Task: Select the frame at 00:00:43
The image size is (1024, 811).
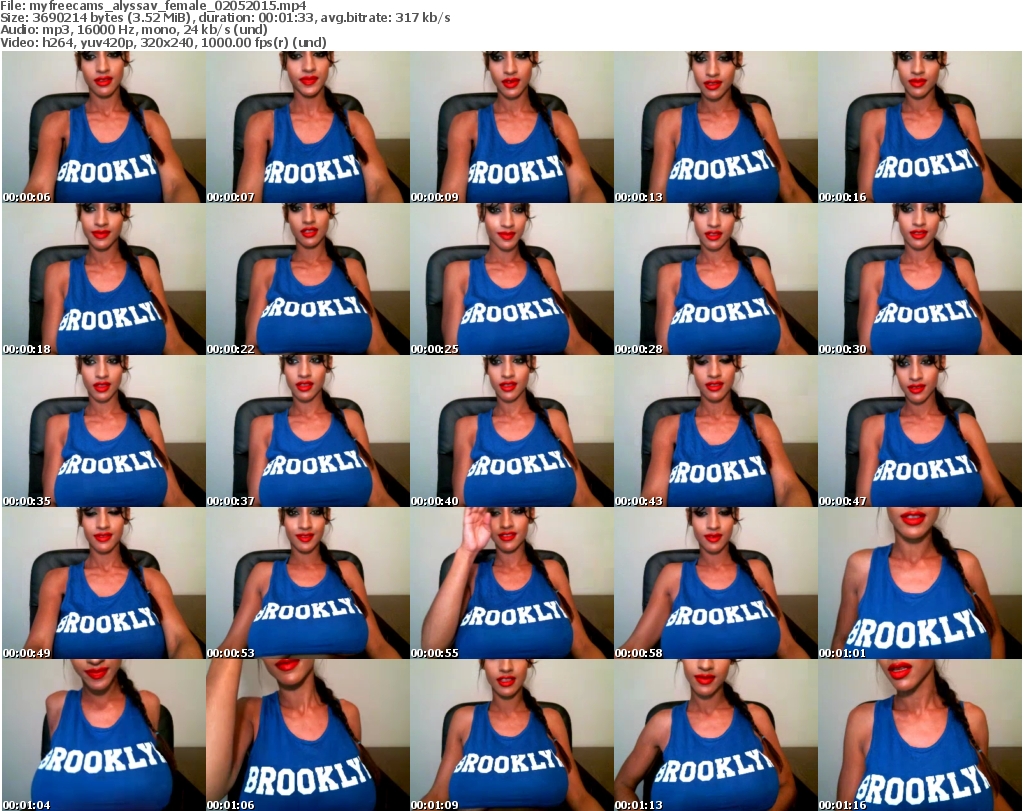Action: click(716, 432)
